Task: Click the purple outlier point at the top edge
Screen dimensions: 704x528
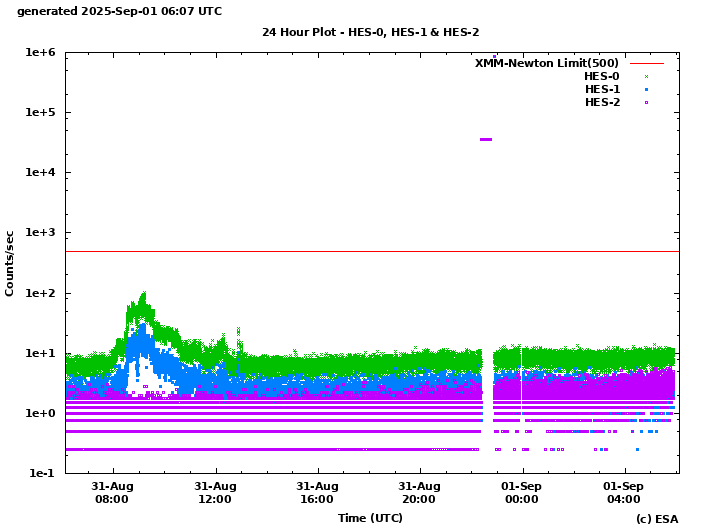Action: click(x=494, y=57)
